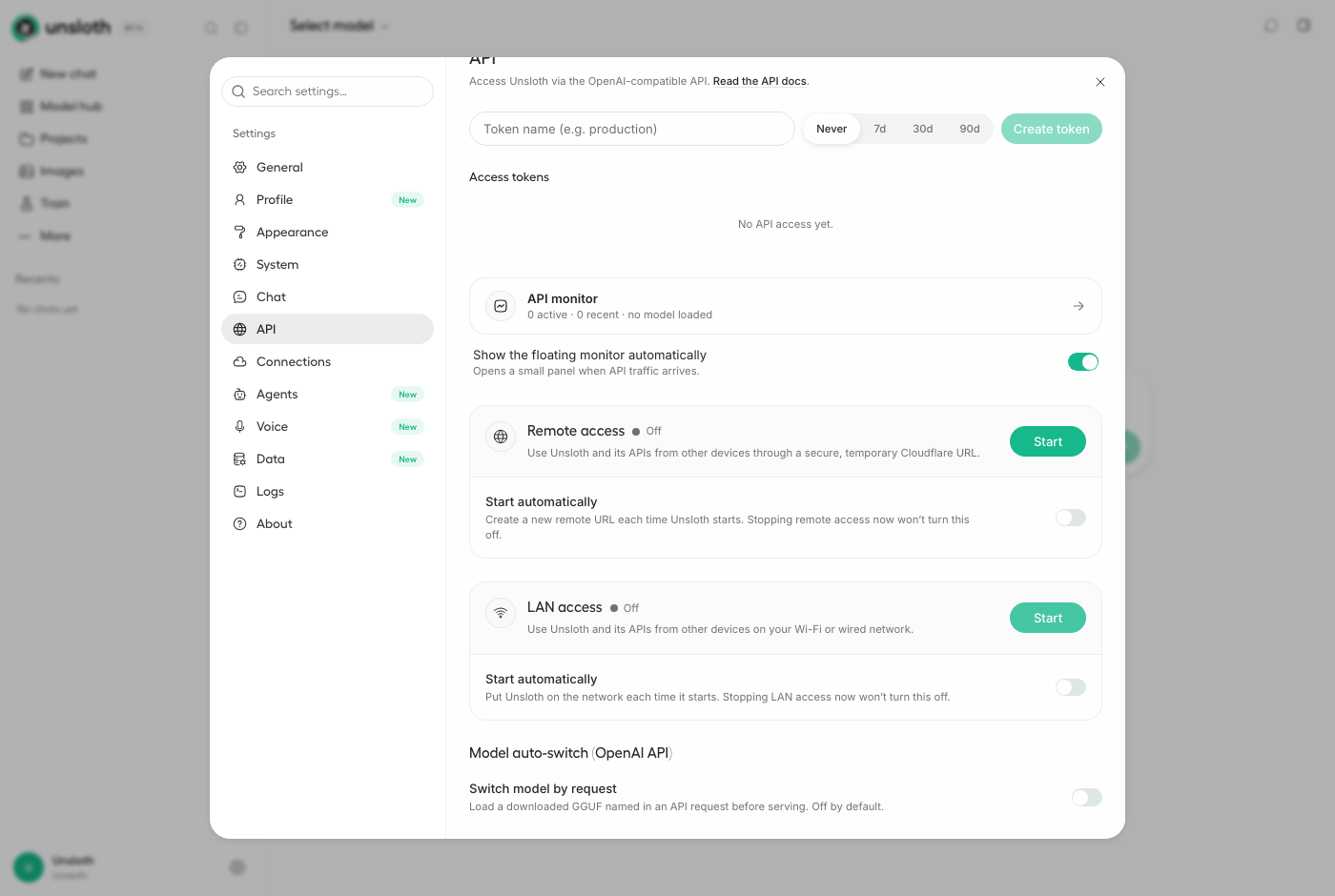Open the Logs settings tab

tap(327, 491)
